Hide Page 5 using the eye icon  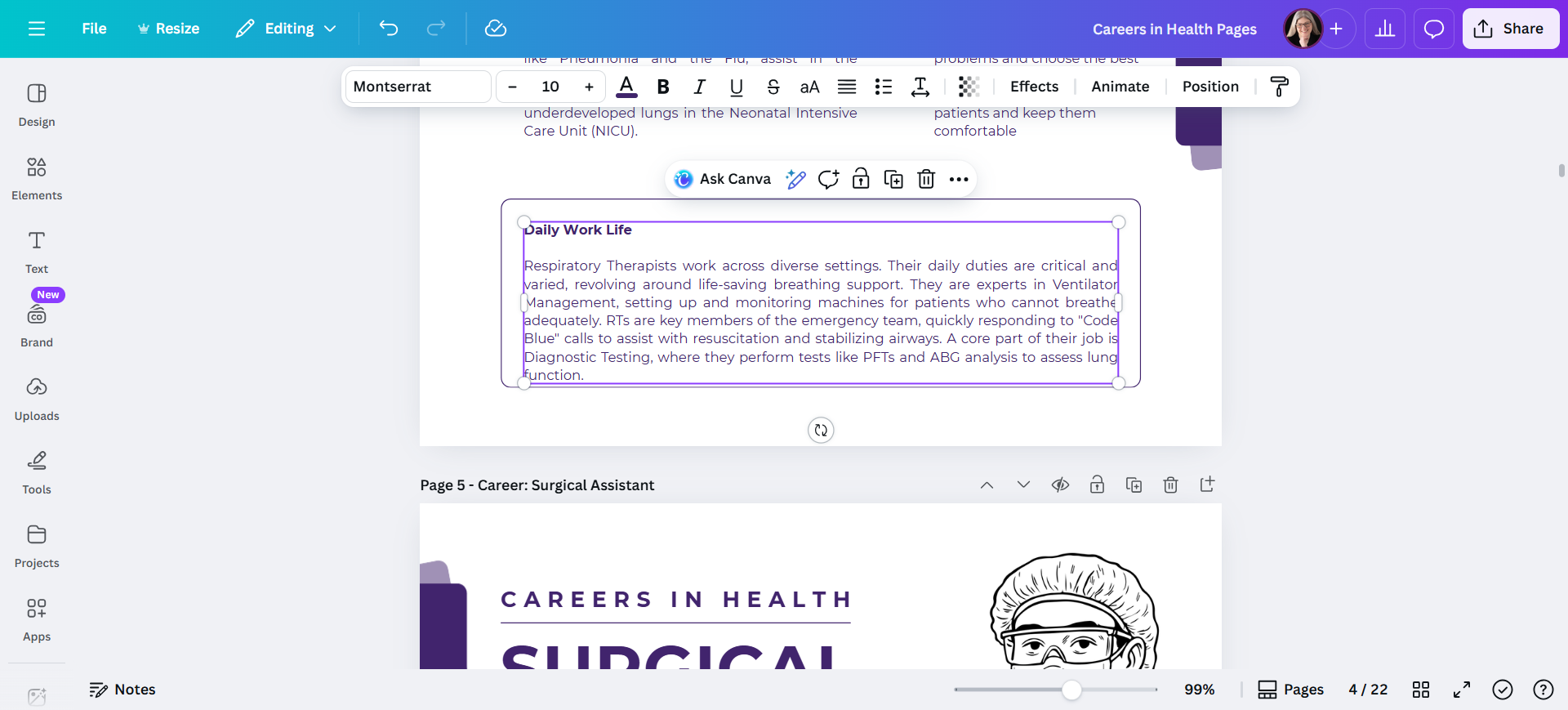(x=1060, y=485)
